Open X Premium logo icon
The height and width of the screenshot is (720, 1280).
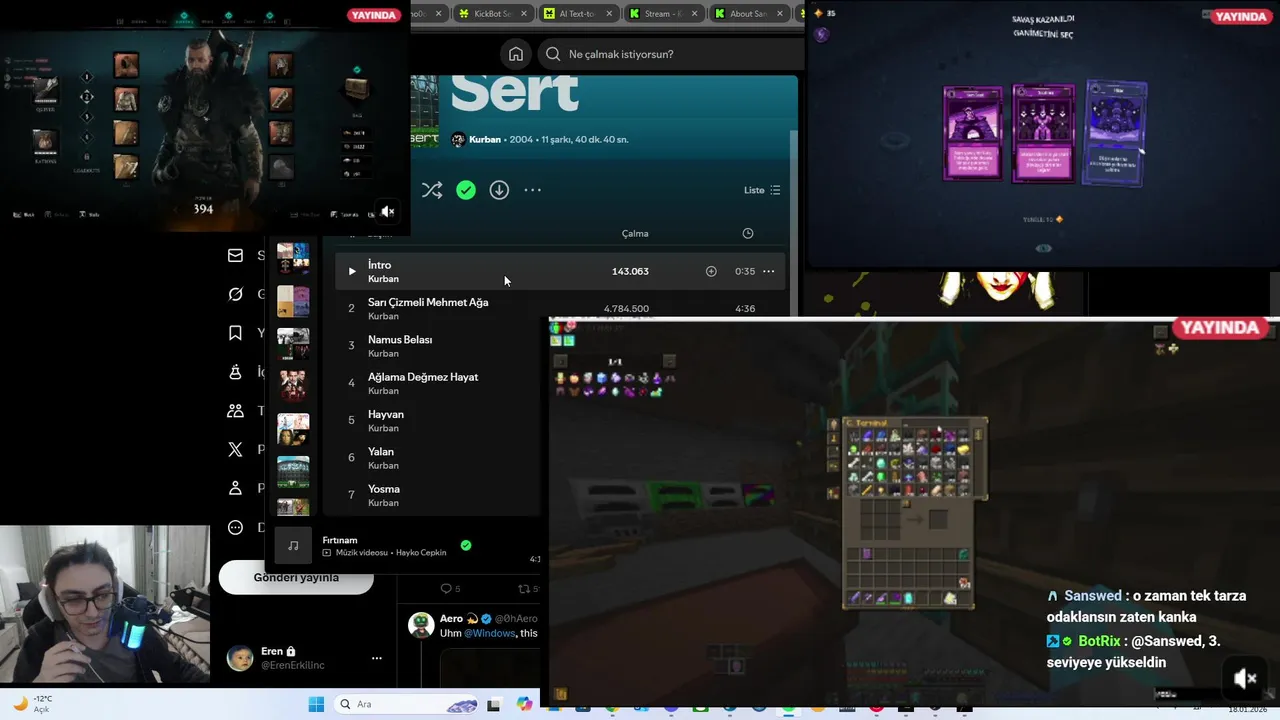(235, 449)
